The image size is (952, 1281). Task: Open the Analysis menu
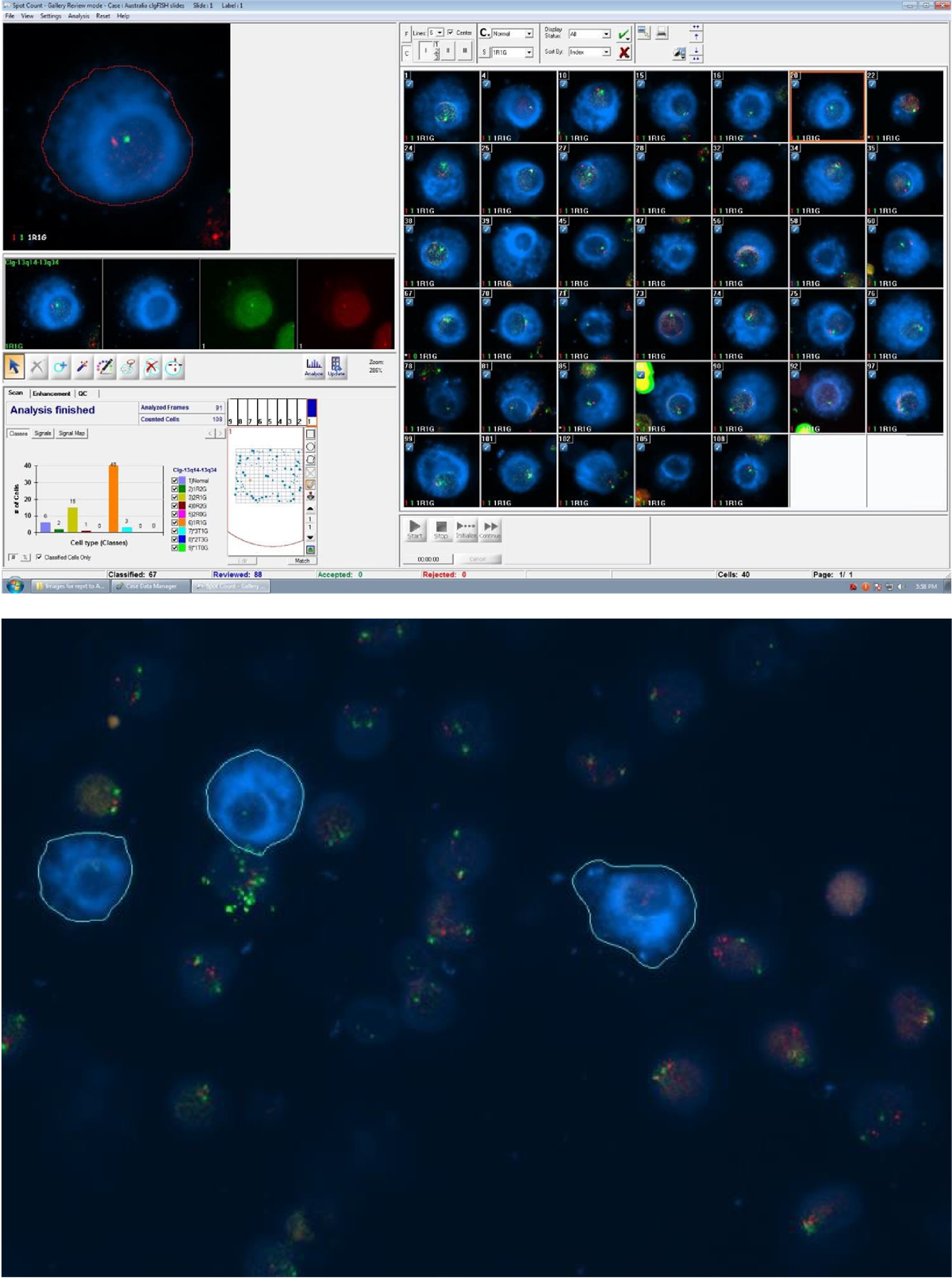(x=79, y=16)
